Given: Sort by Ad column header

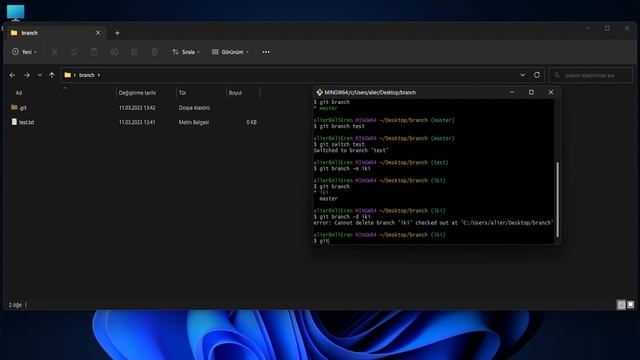Looking at the screenshot, I should click(x=19, y=93).
